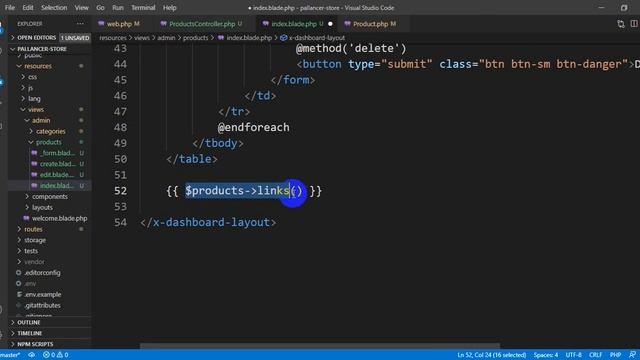Click the @endforeach directive on line 48

tap(253, 127)
